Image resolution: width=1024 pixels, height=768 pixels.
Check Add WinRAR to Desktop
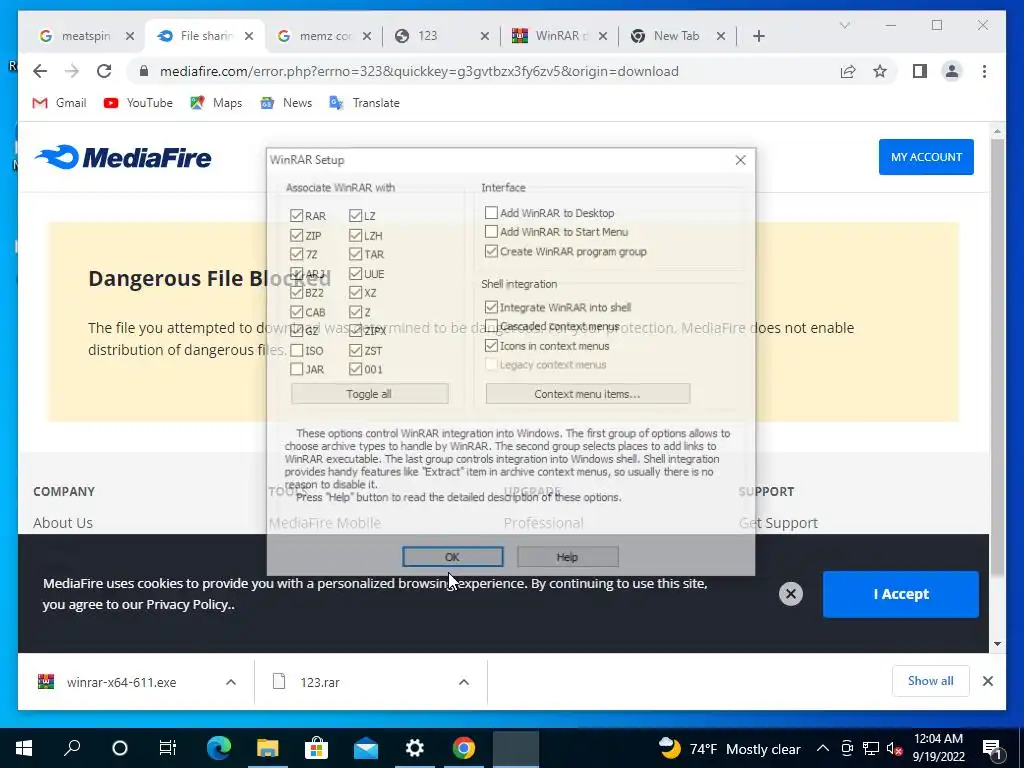[x=491, y=213]
